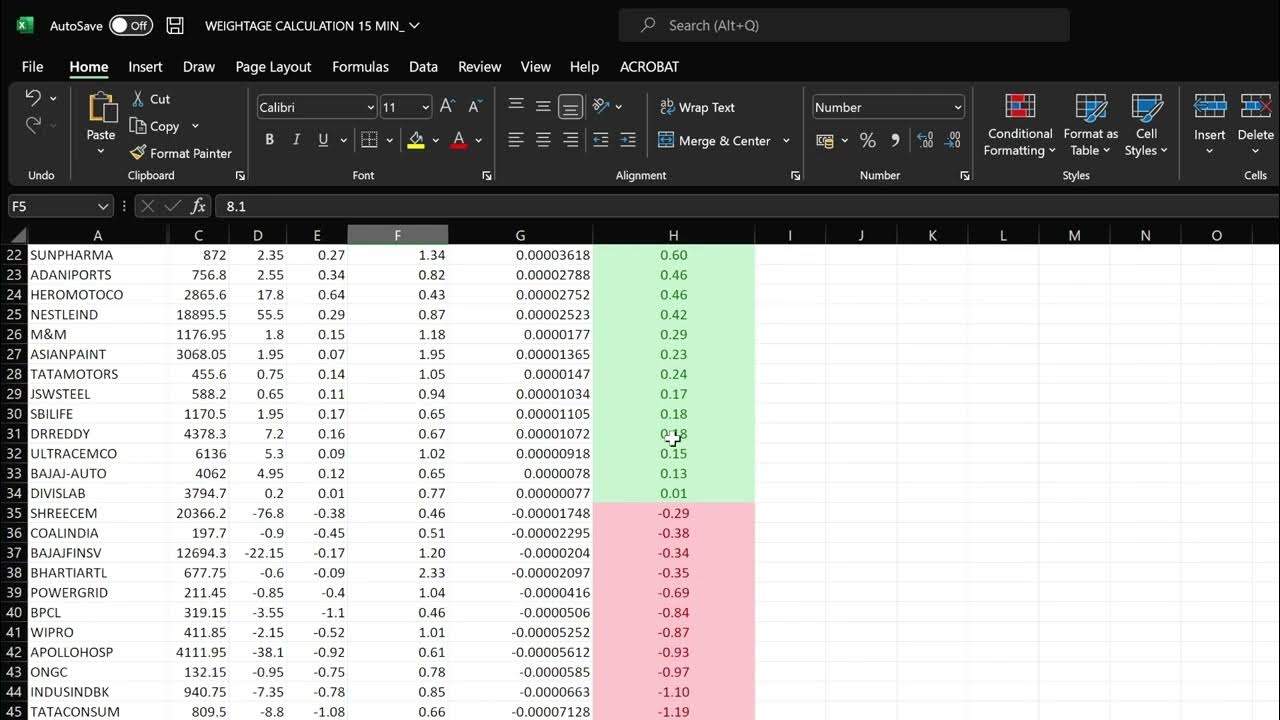Toggle Top Align

coord(516,106)
